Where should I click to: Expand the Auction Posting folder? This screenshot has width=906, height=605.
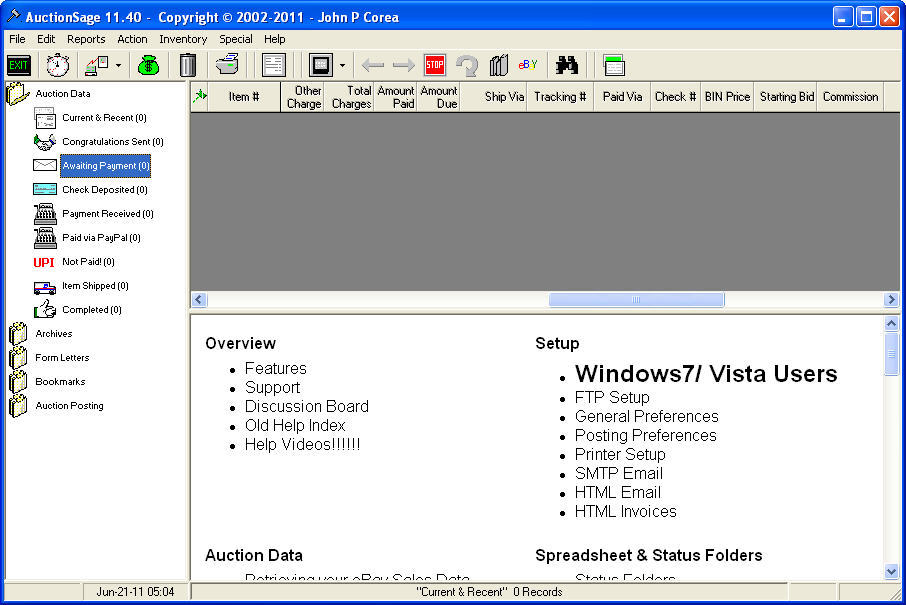point(18,406)
